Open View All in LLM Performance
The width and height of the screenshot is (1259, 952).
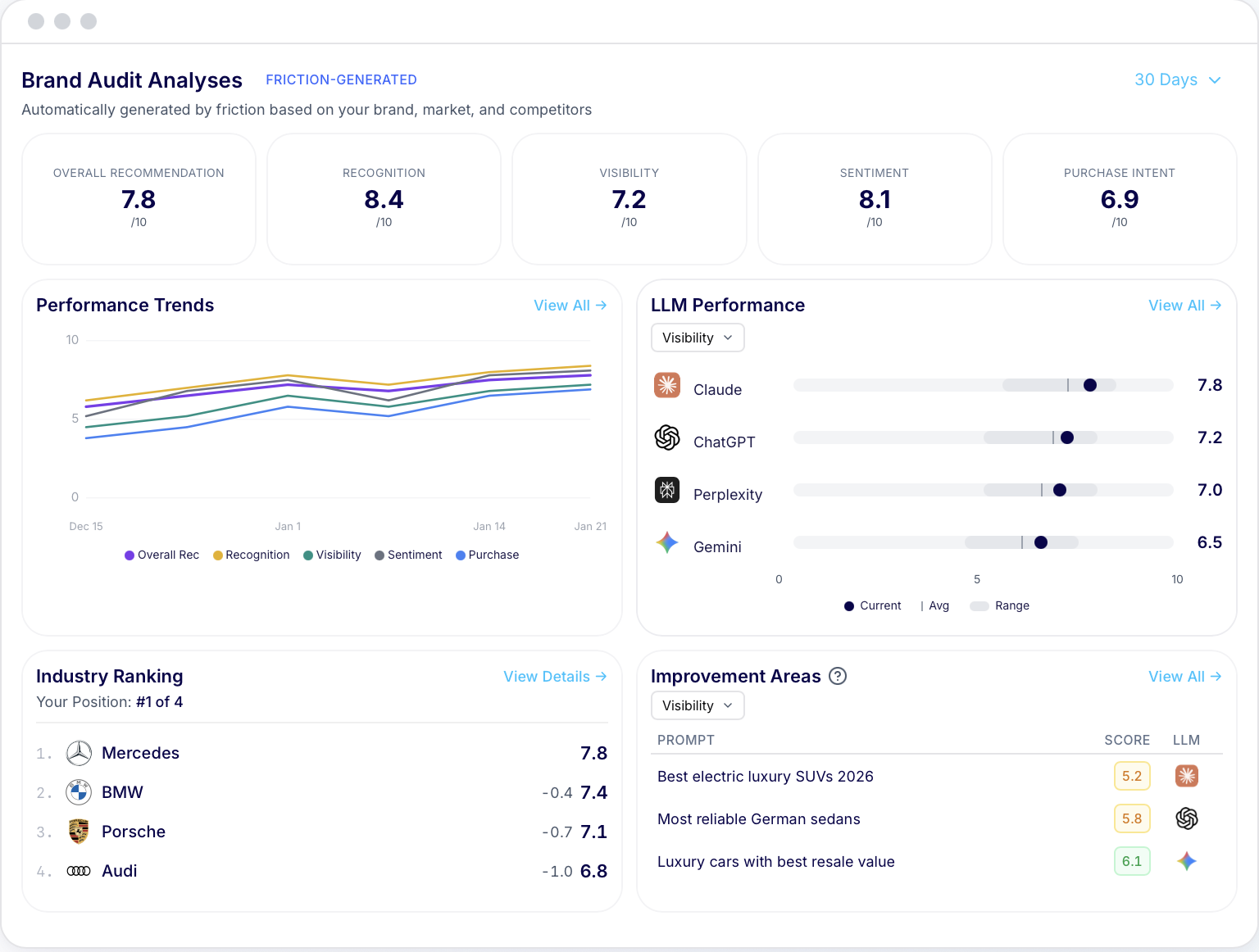1185,305
